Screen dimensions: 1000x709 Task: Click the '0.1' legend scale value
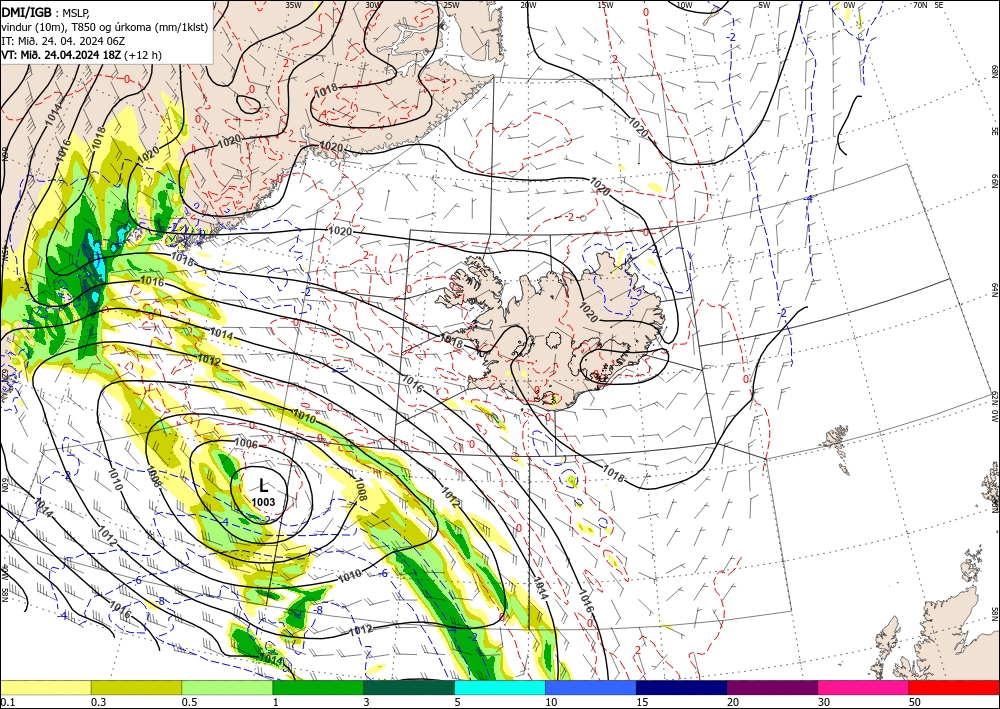8,702
